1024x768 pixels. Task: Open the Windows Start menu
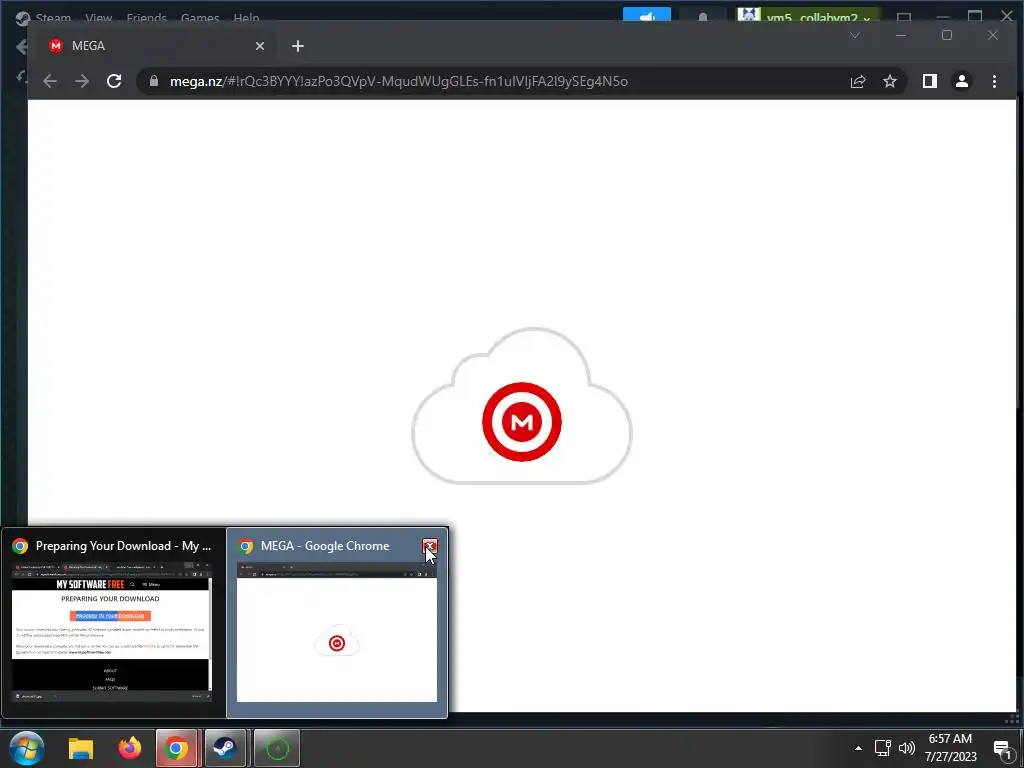coord(27,748)
